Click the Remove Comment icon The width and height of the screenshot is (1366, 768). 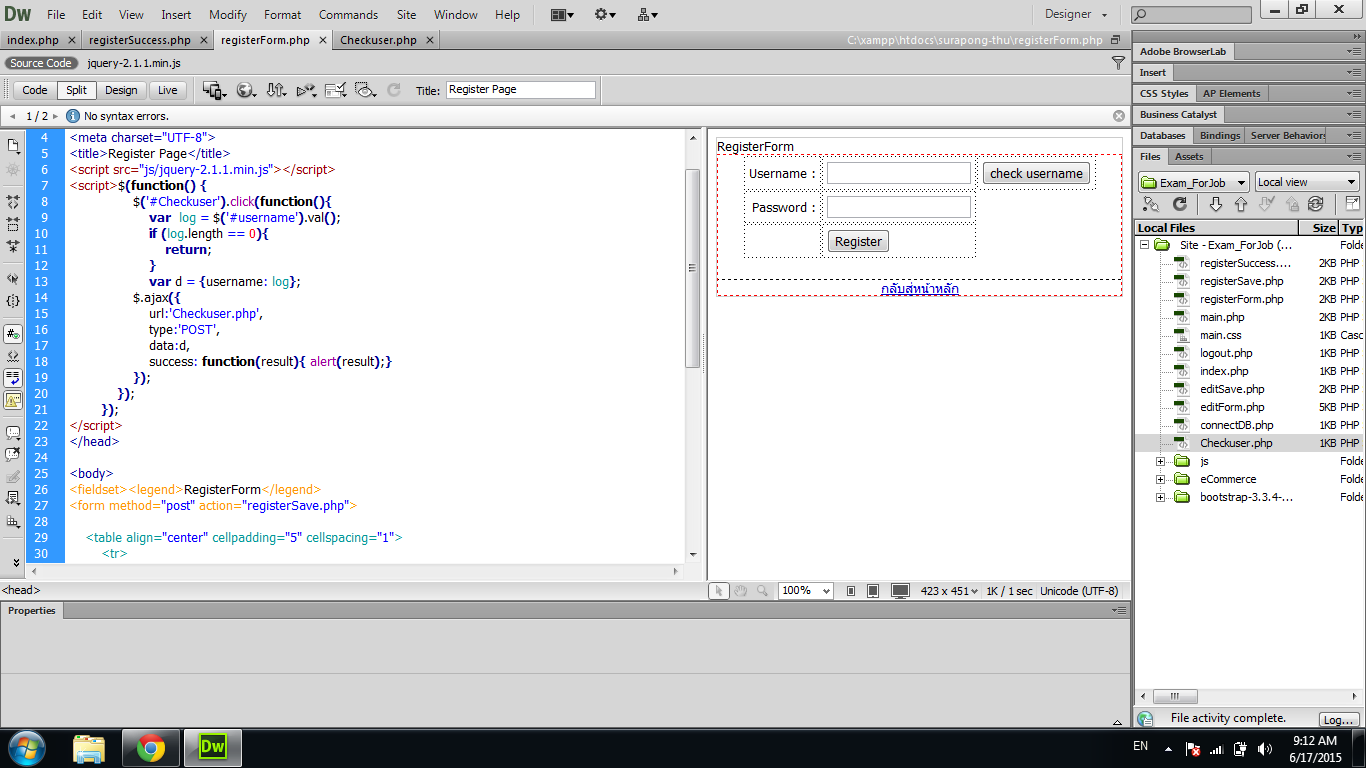click(x=13, y=454)
